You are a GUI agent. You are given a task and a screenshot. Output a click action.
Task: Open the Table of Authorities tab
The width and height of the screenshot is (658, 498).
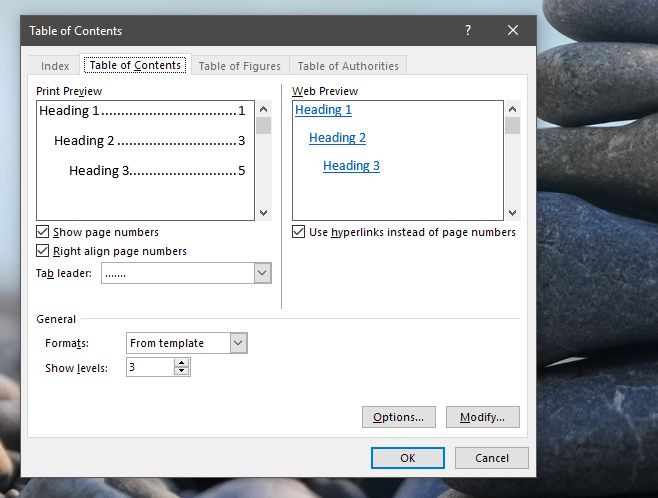[x=348, y=66]
